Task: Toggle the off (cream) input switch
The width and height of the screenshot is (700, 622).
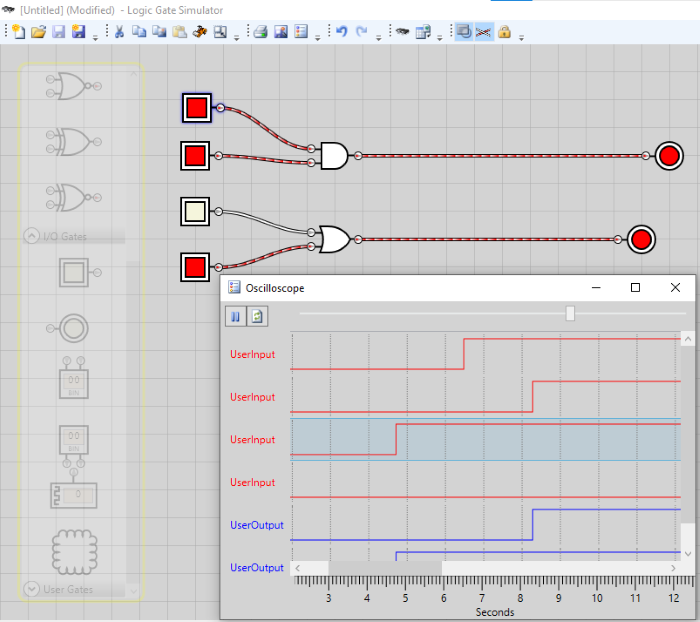Action: tap(195, 212)
